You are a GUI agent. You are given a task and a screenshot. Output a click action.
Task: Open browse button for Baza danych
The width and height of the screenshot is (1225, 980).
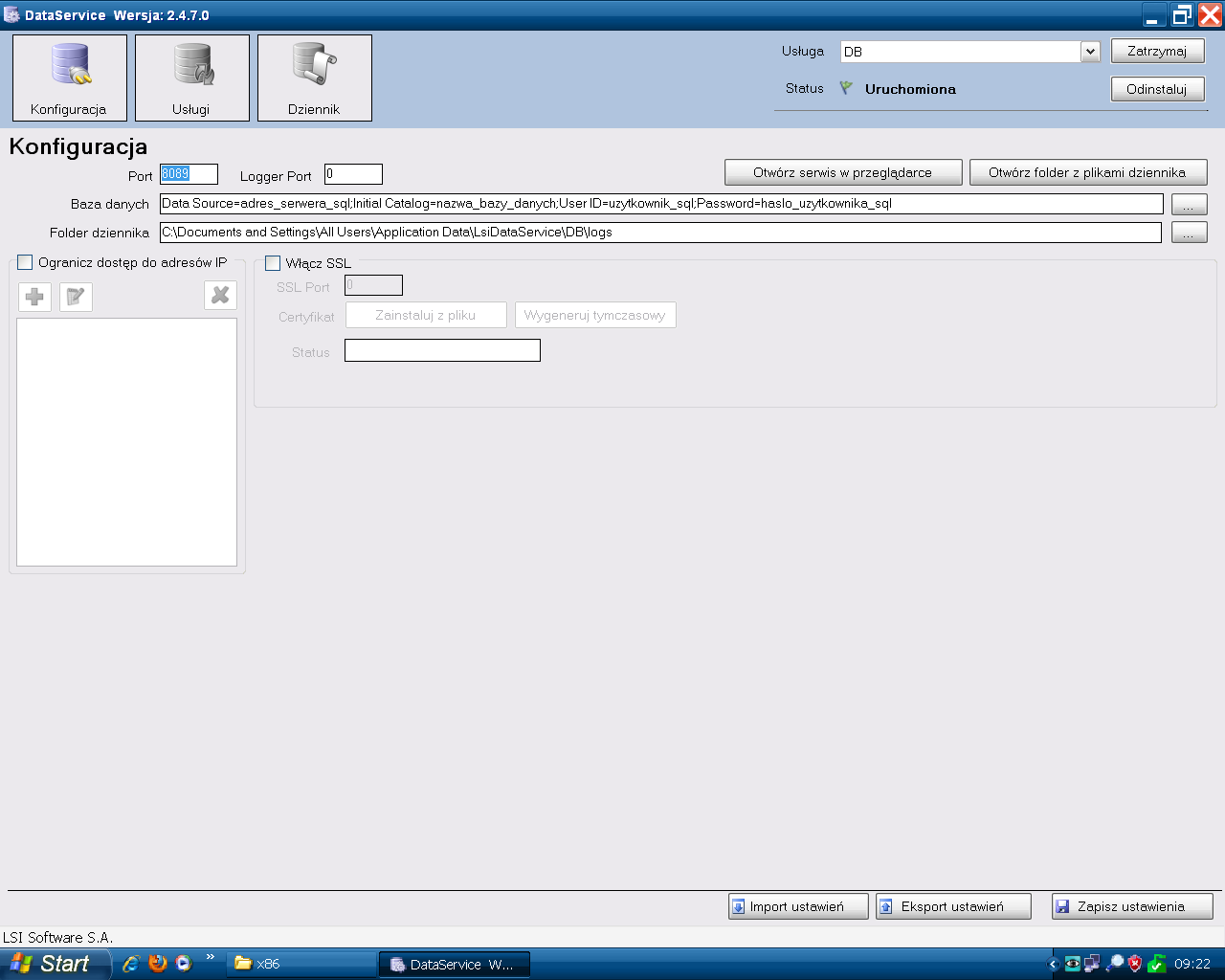[1189, 205]
